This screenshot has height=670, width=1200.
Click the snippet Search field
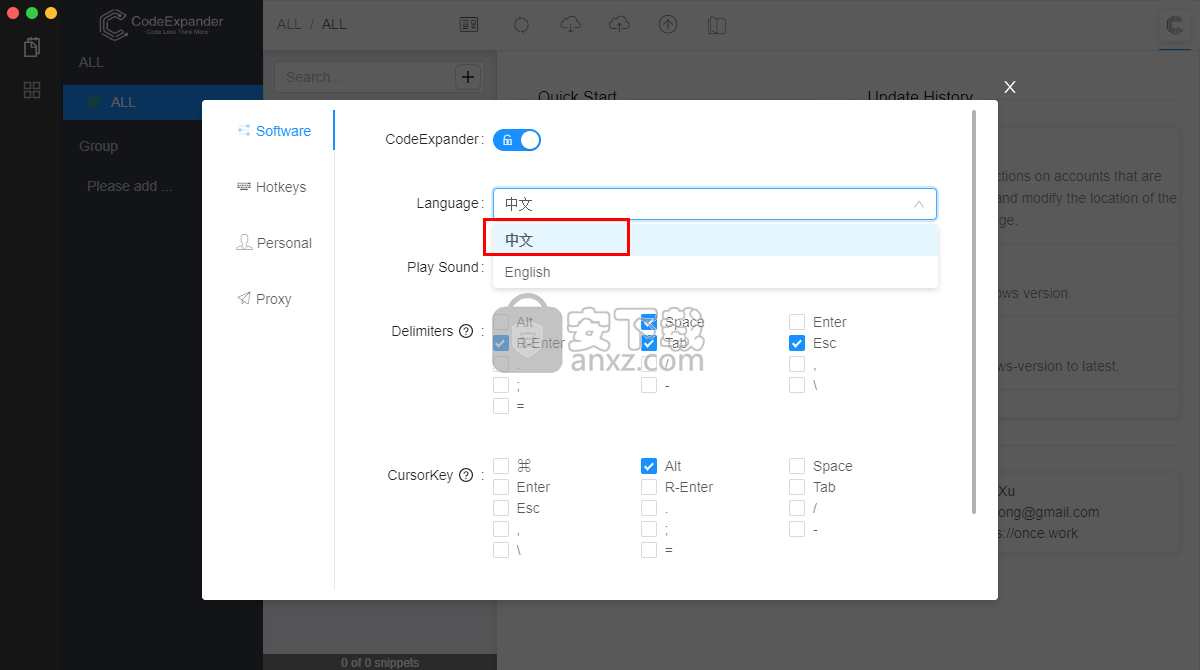364,77
